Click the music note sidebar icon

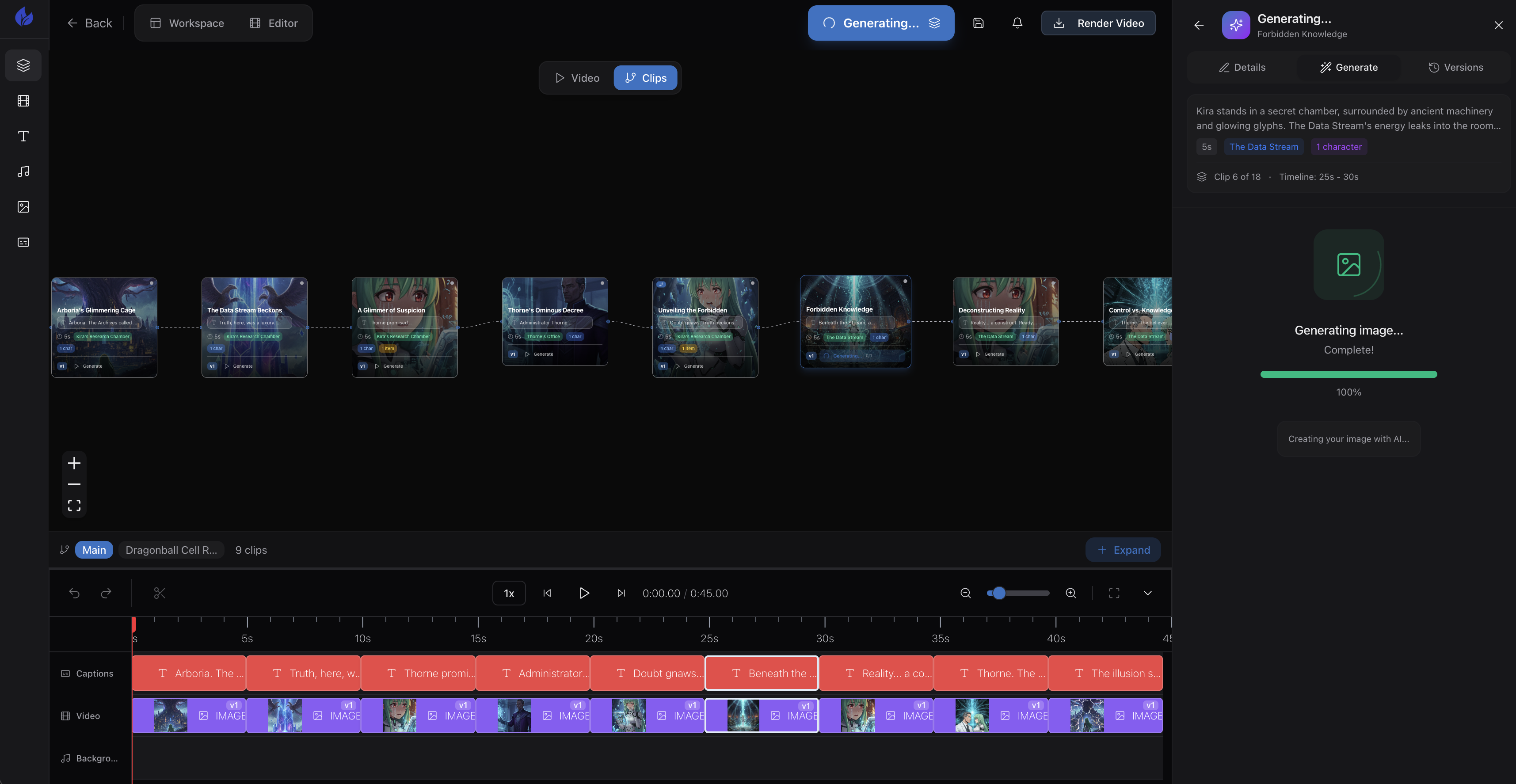[x=23, y=171]
